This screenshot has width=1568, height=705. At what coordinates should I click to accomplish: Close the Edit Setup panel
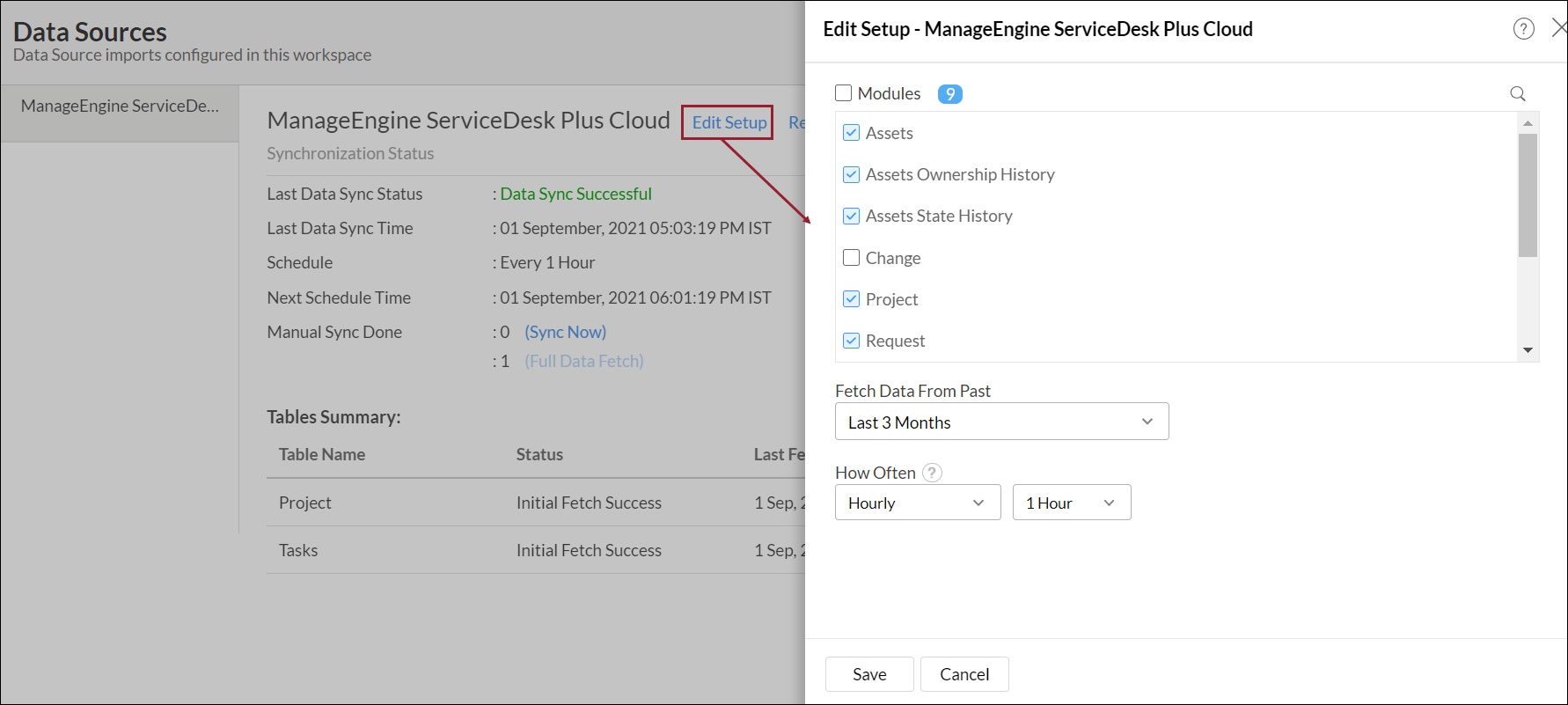tap(1559, 28)
